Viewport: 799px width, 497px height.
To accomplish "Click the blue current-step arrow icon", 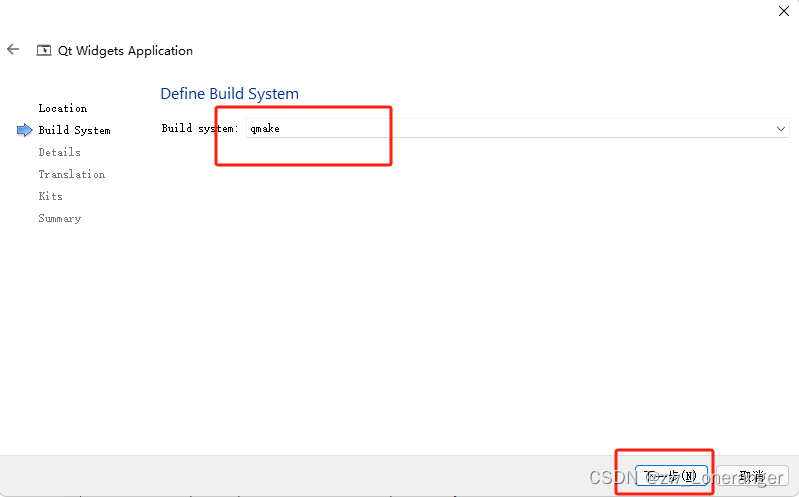I will 24,130.
